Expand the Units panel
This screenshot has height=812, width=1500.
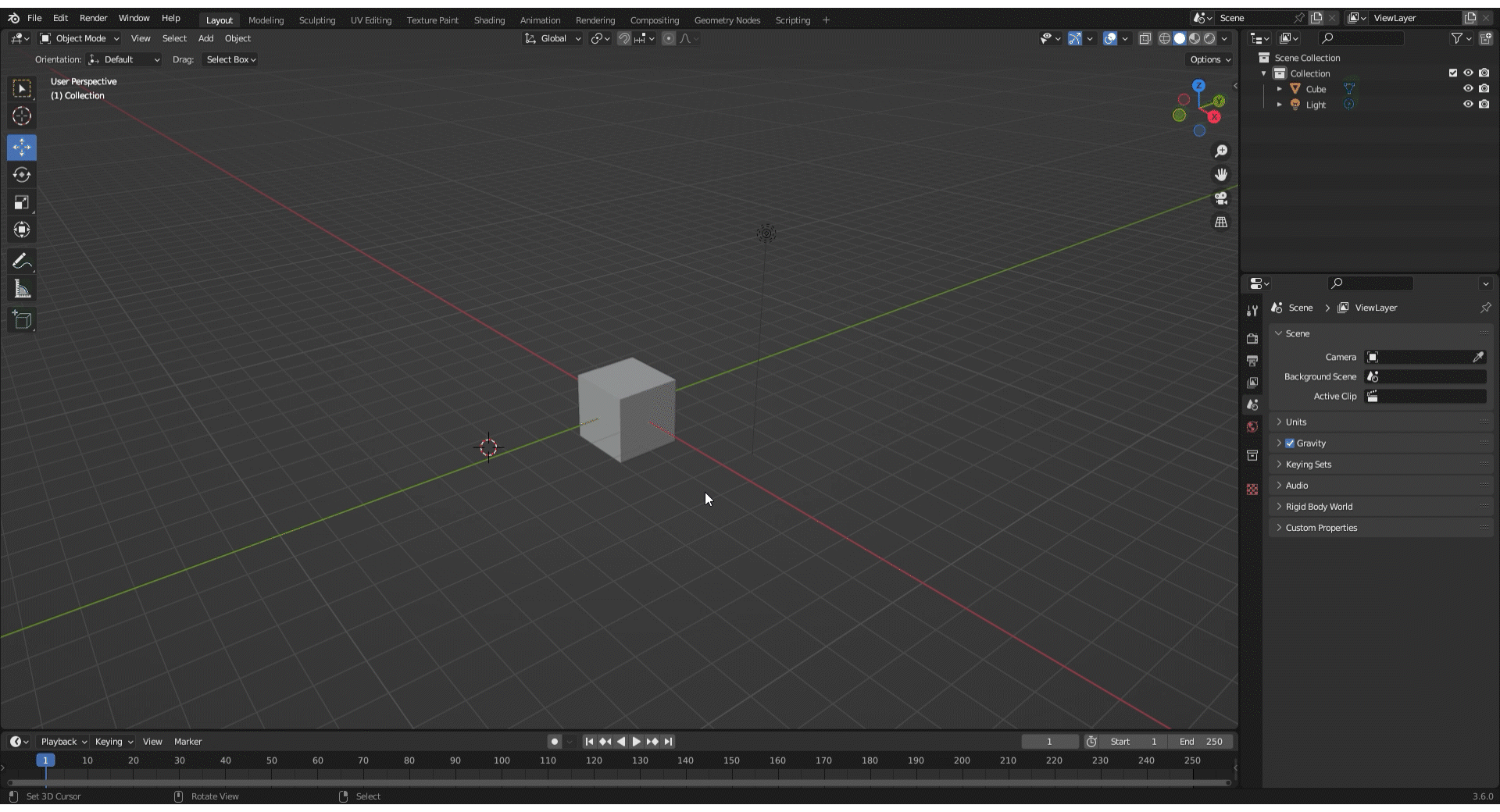[1296, 422]
